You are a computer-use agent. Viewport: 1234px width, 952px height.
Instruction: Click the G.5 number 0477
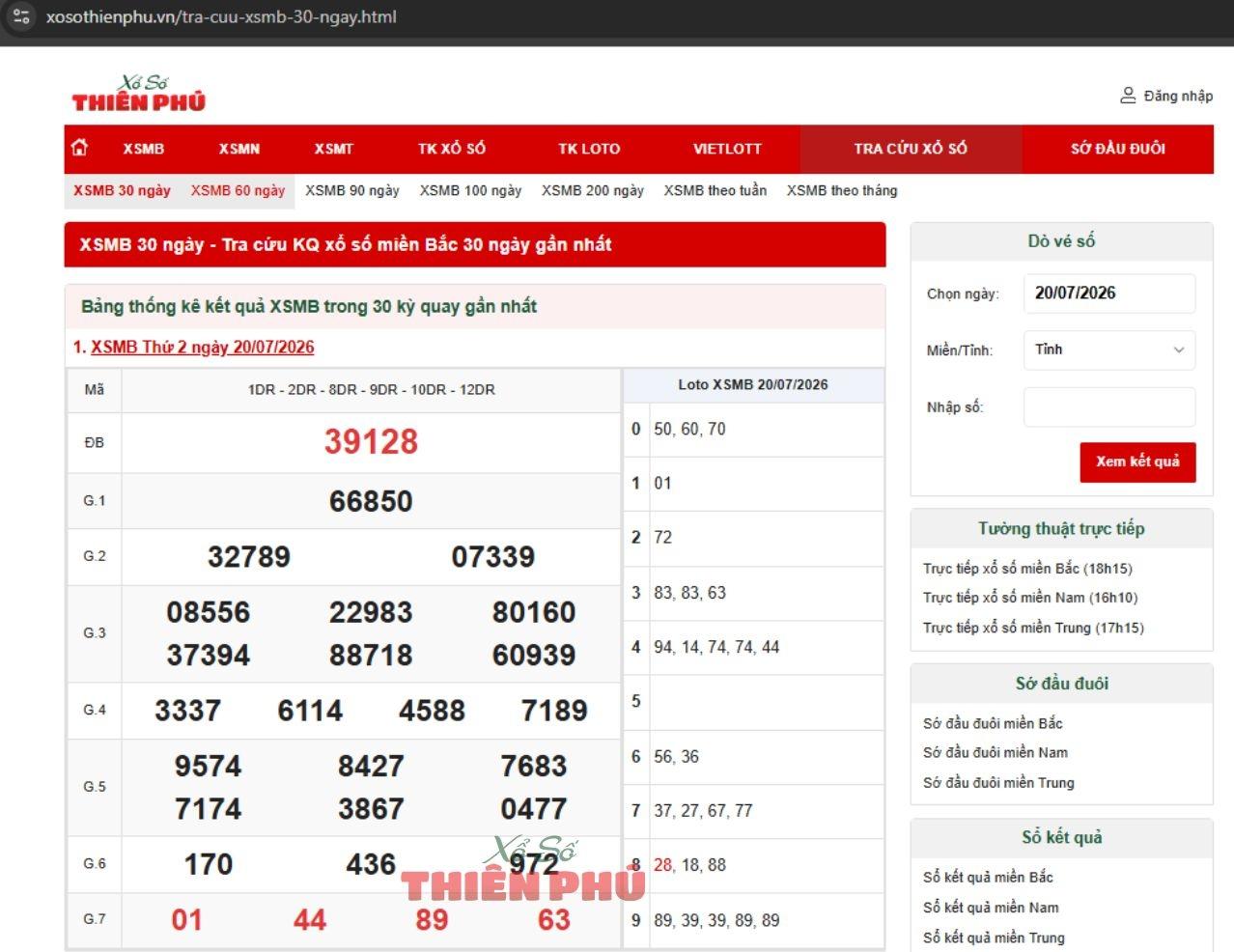tap(534, 808)
